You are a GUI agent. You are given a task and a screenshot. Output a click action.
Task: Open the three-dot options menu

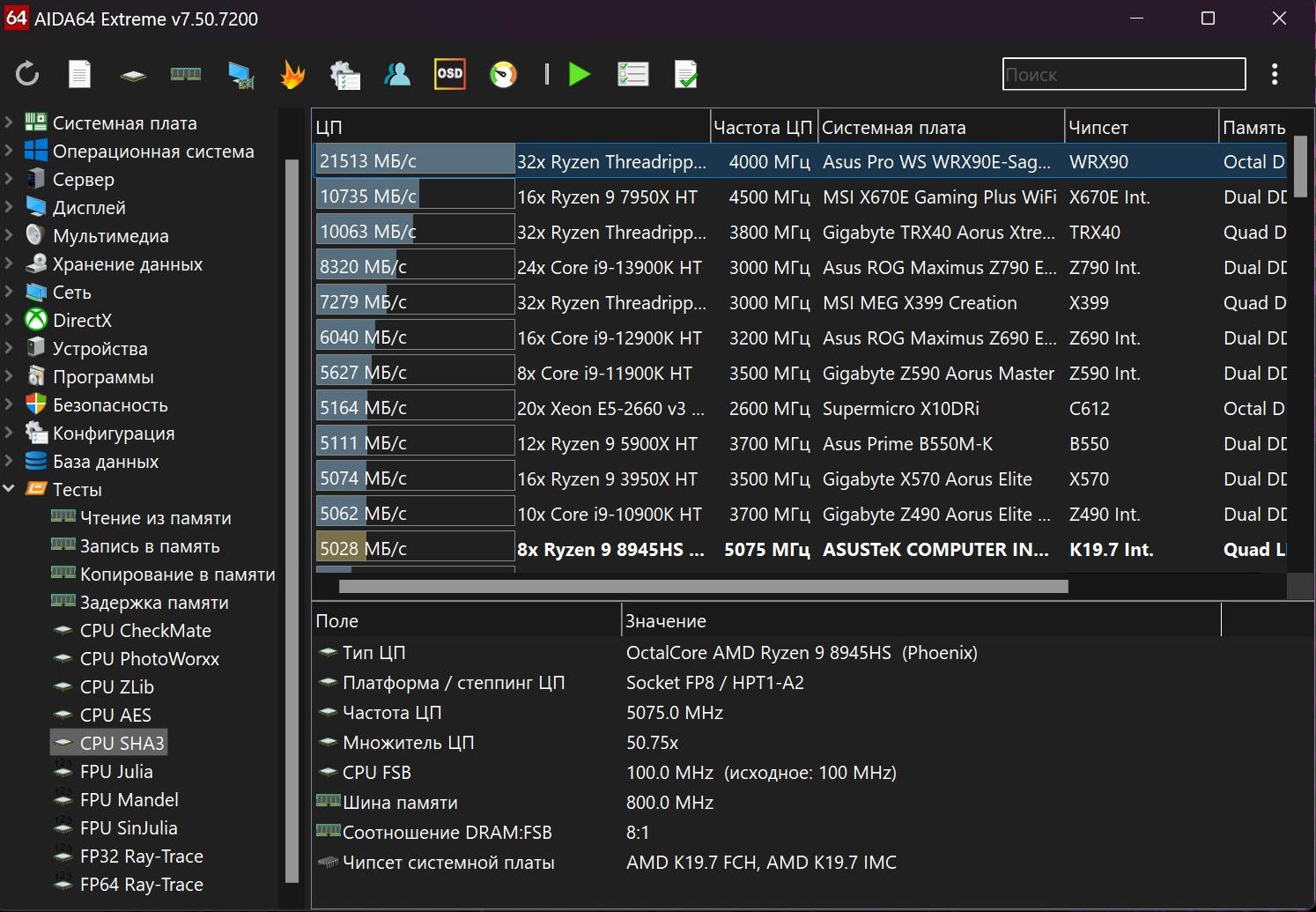pos(1275,74)
